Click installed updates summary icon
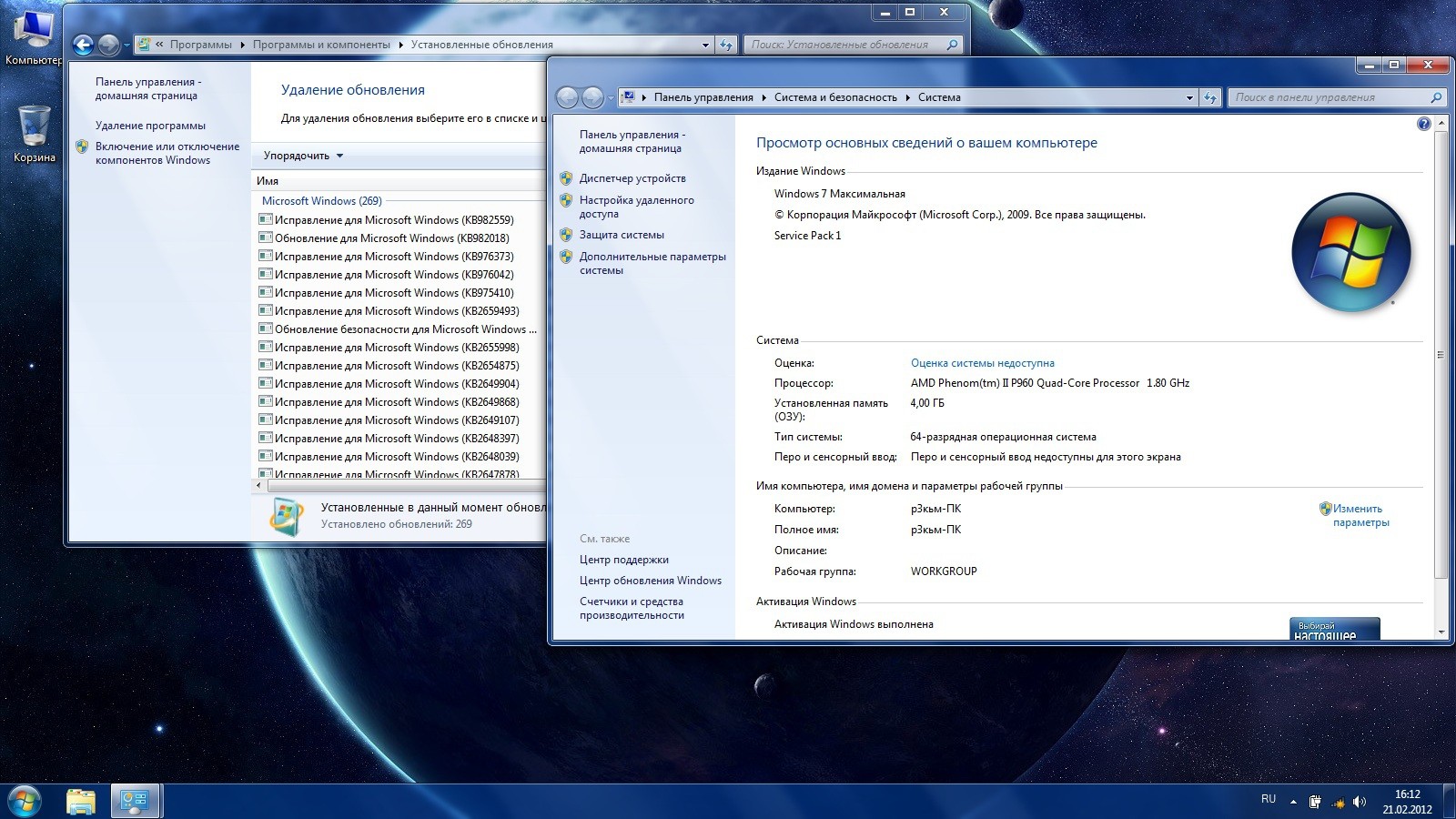 click(287, 516)
